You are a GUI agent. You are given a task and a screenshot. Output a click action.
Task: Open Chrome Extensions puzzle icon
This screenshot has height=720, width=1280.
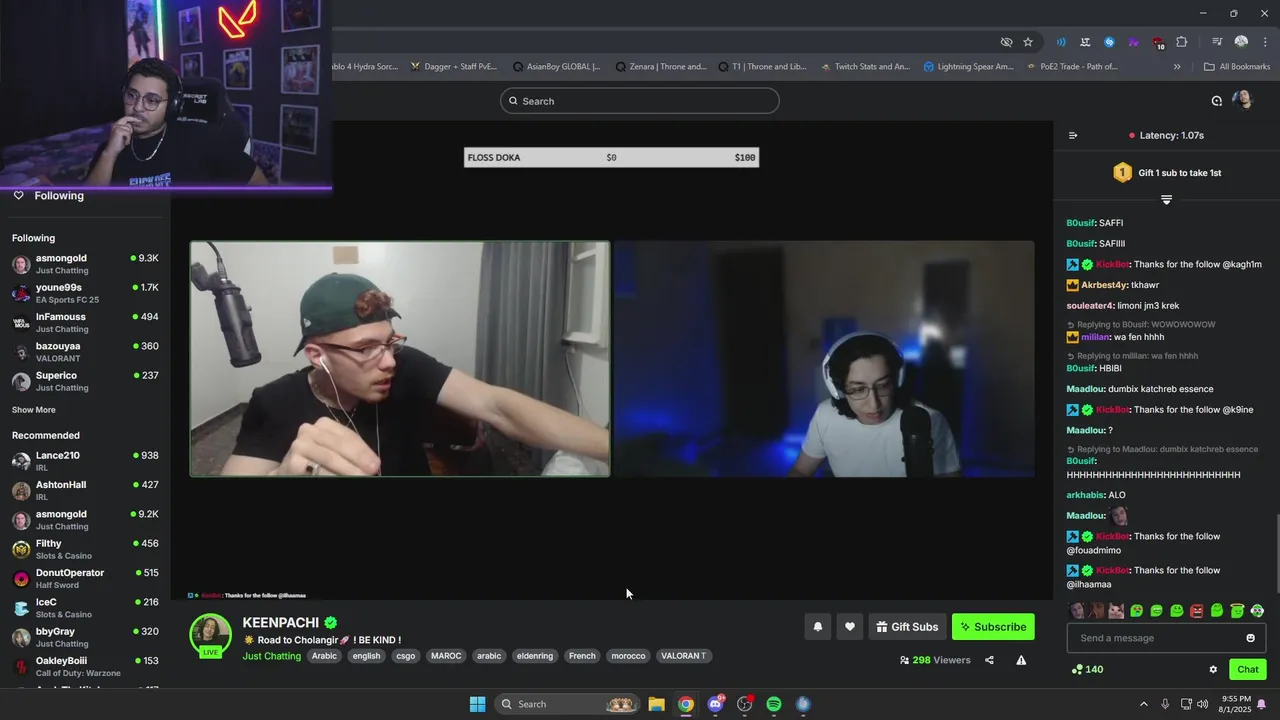pos(1182,42)
